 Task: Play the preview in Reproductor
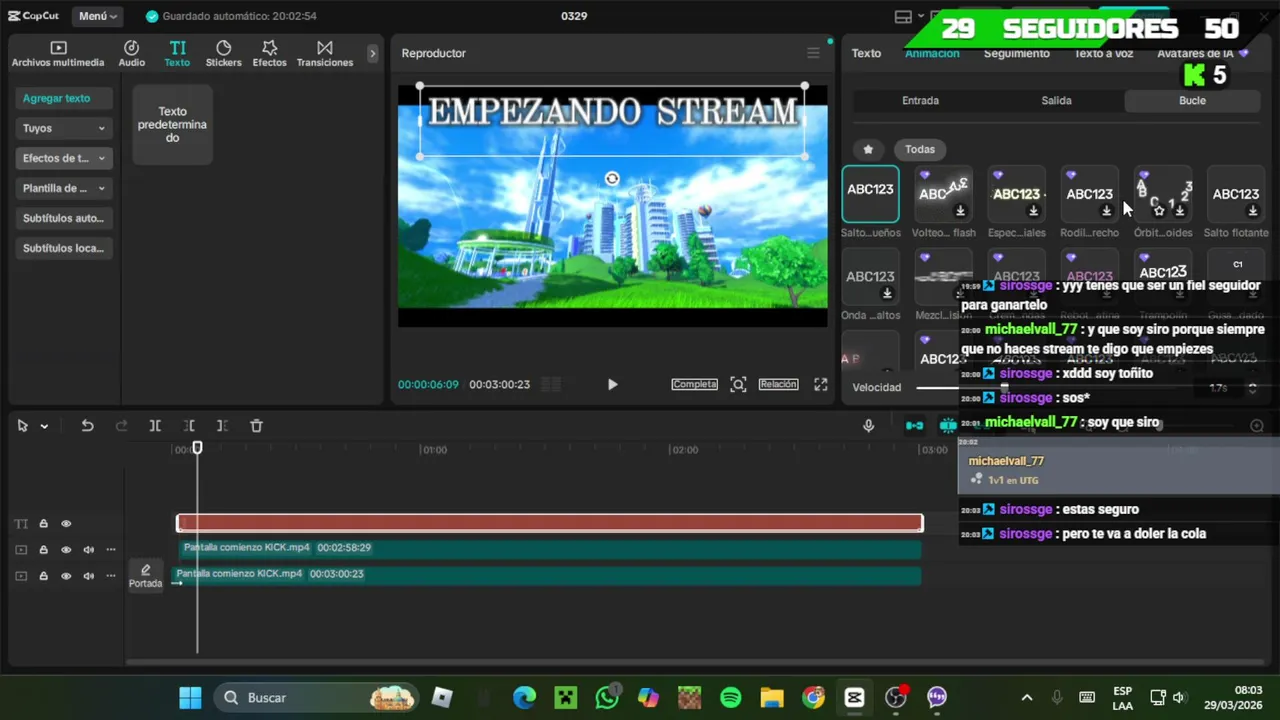(x=612, y=384)
